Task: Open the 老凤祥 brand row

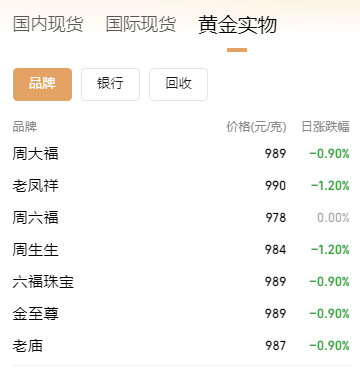Action: (181, 186)
